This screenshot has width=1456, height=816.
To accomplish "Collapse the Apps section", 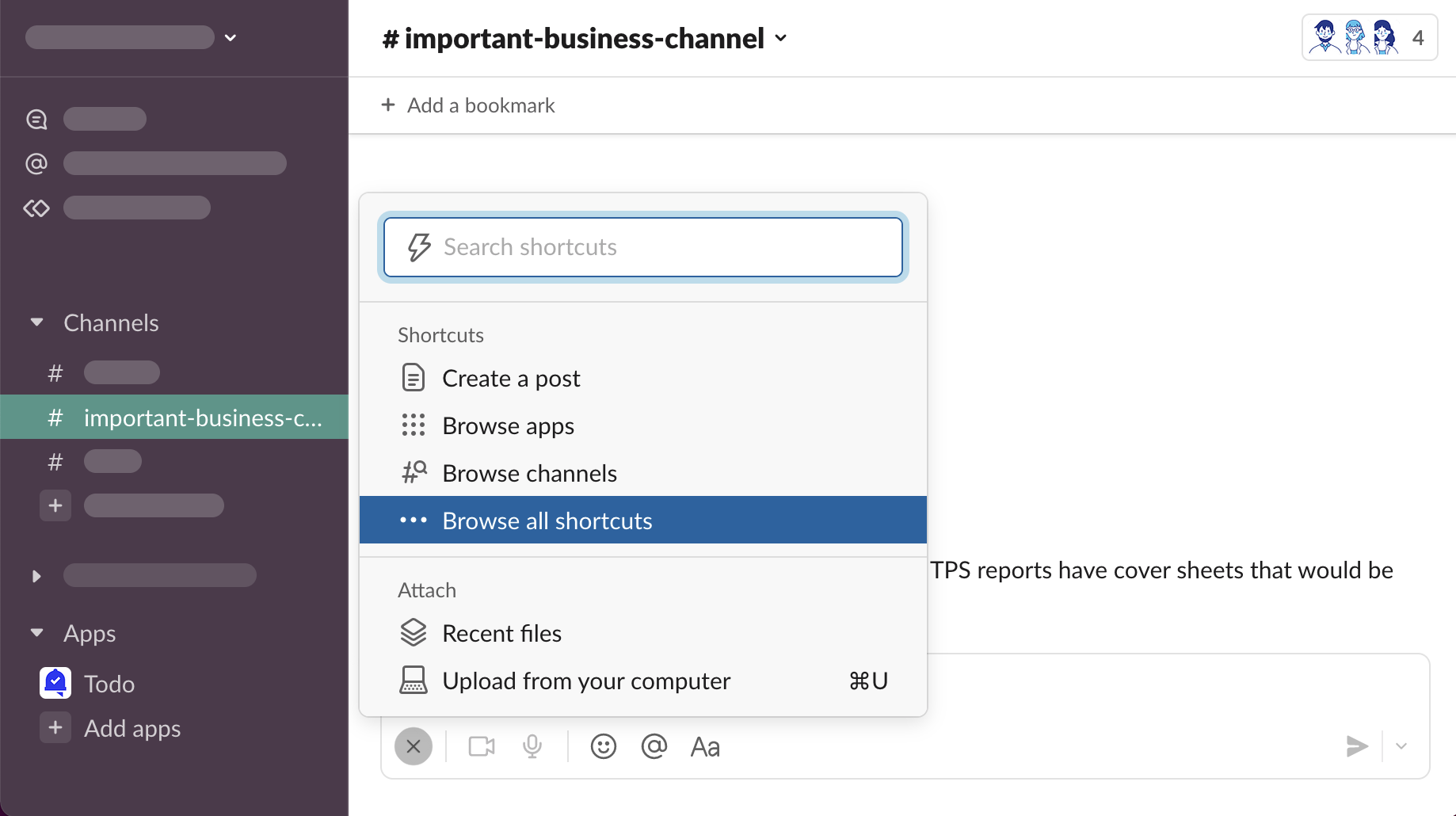I will [x=36, y=633].
